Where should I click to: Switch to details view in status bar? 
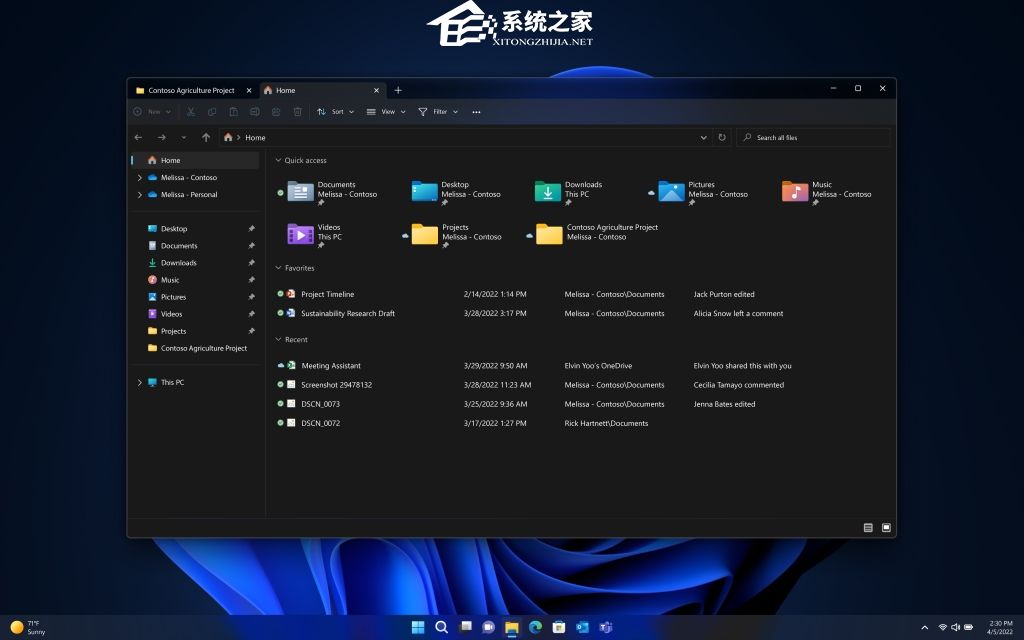click(868, 527)
